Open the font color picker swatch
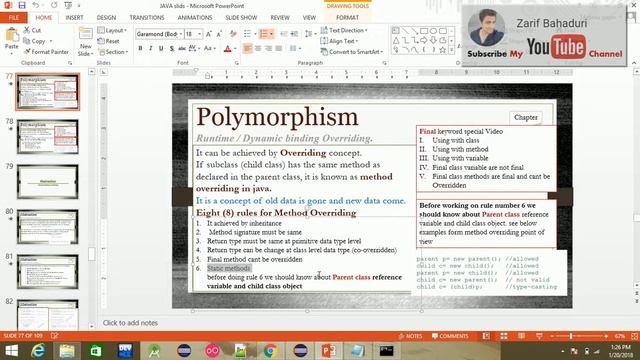This screenshot has width=640, height=360. tap(227, 49)
